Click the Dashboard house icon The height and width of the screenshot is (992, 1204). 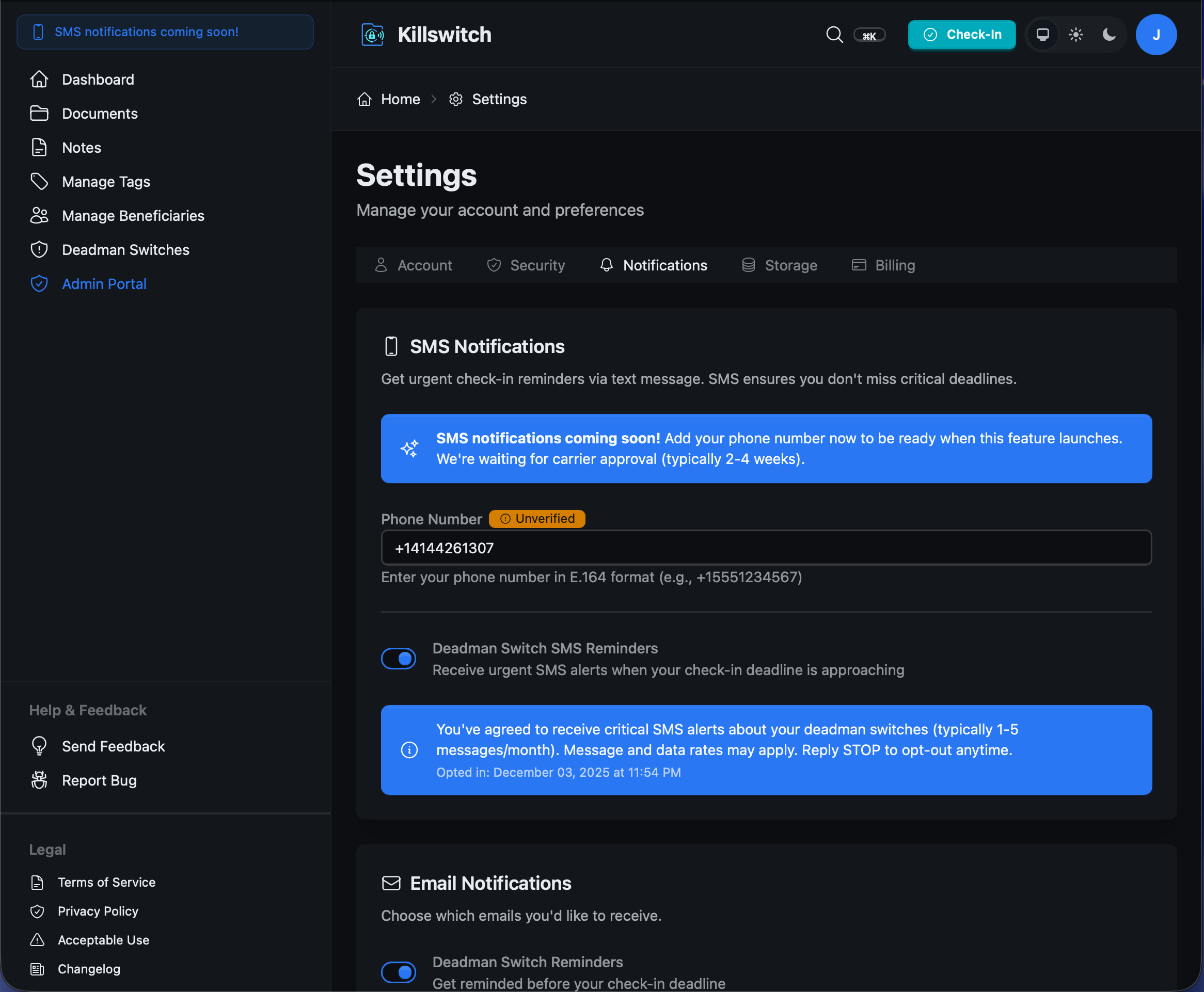coord(39,79)
